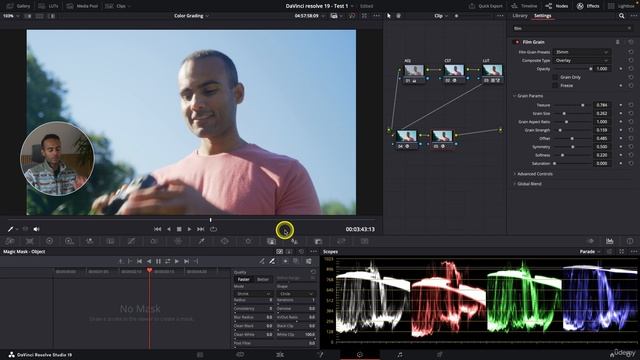
Task: Enable the Freeze checkbox
Action: click(555, 85)
